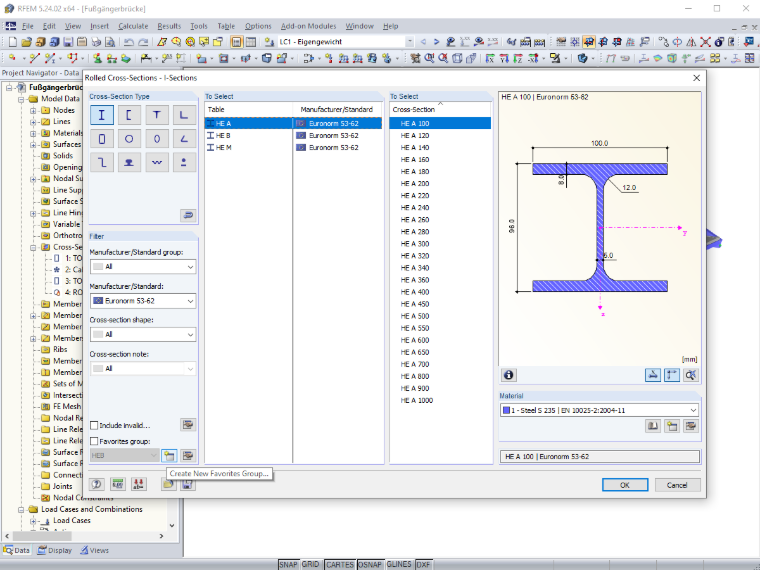760x570 pixels.
Task: Click the cross-section info button
Action: coord(508,375)
